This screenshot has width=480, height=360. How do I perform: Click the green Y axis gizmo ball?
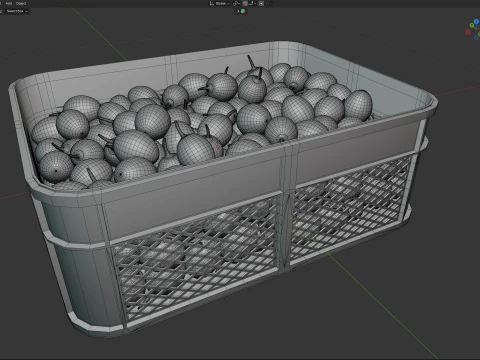click(x=472, y=25)
